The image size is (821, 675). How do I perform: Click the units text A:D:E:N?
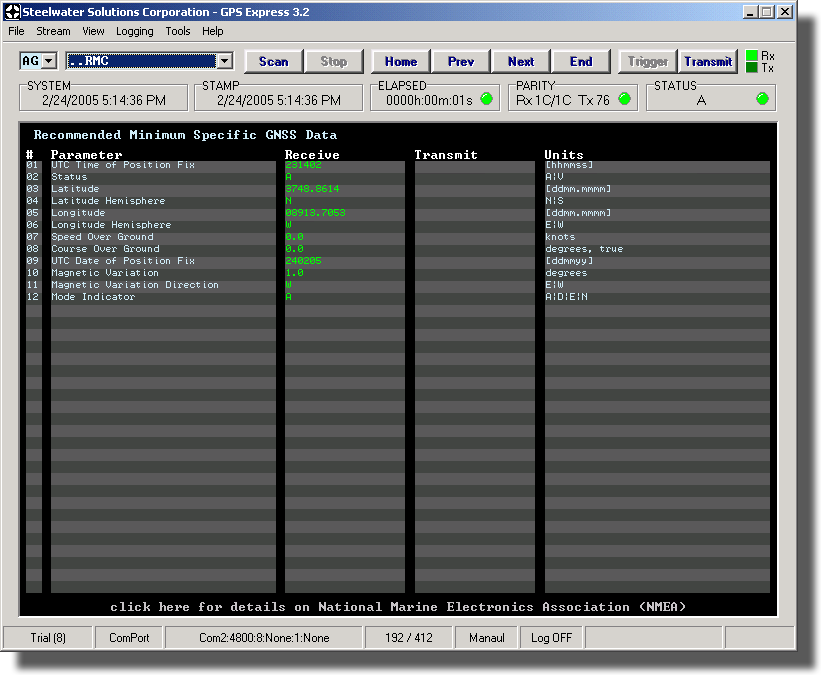pos(566,297)
